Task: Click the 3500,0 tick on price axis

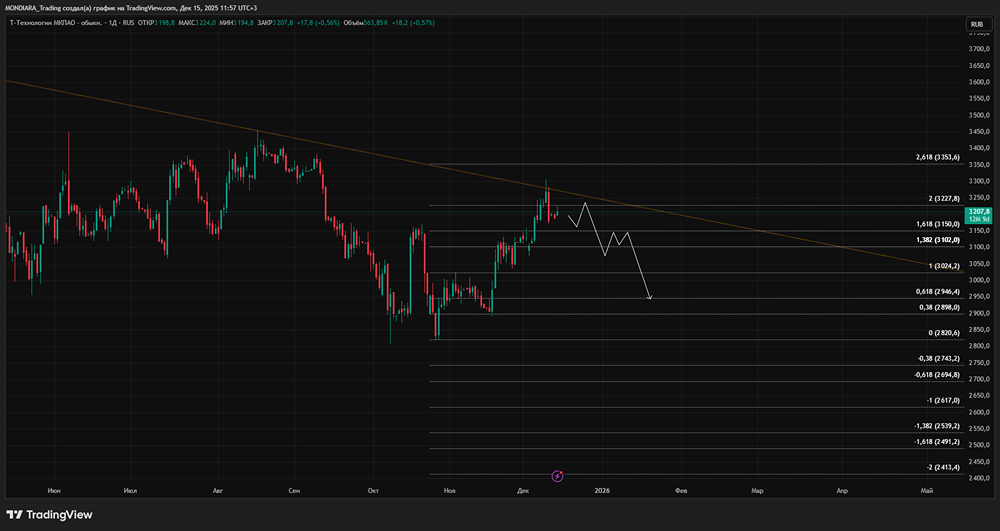Action: tap(979, 115)
